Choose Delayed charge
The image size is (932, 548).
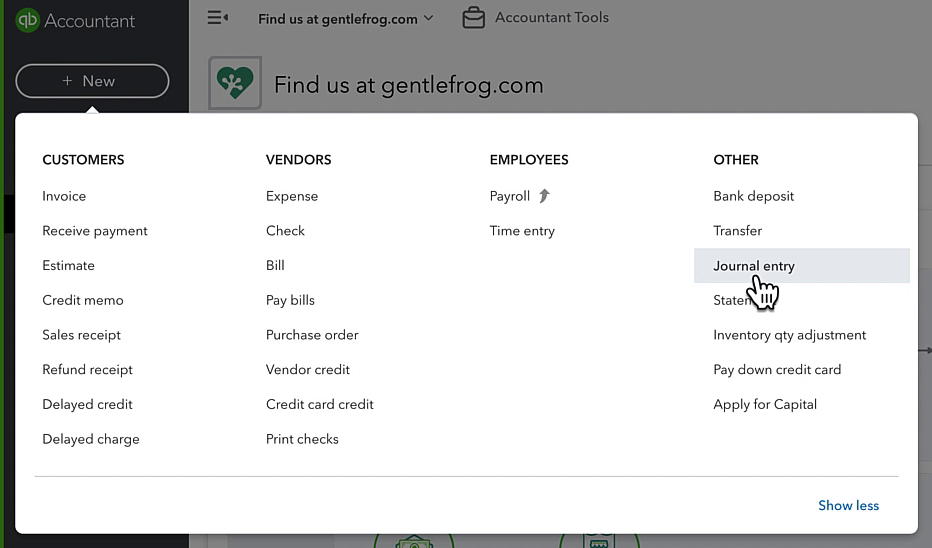pos(91,439)
